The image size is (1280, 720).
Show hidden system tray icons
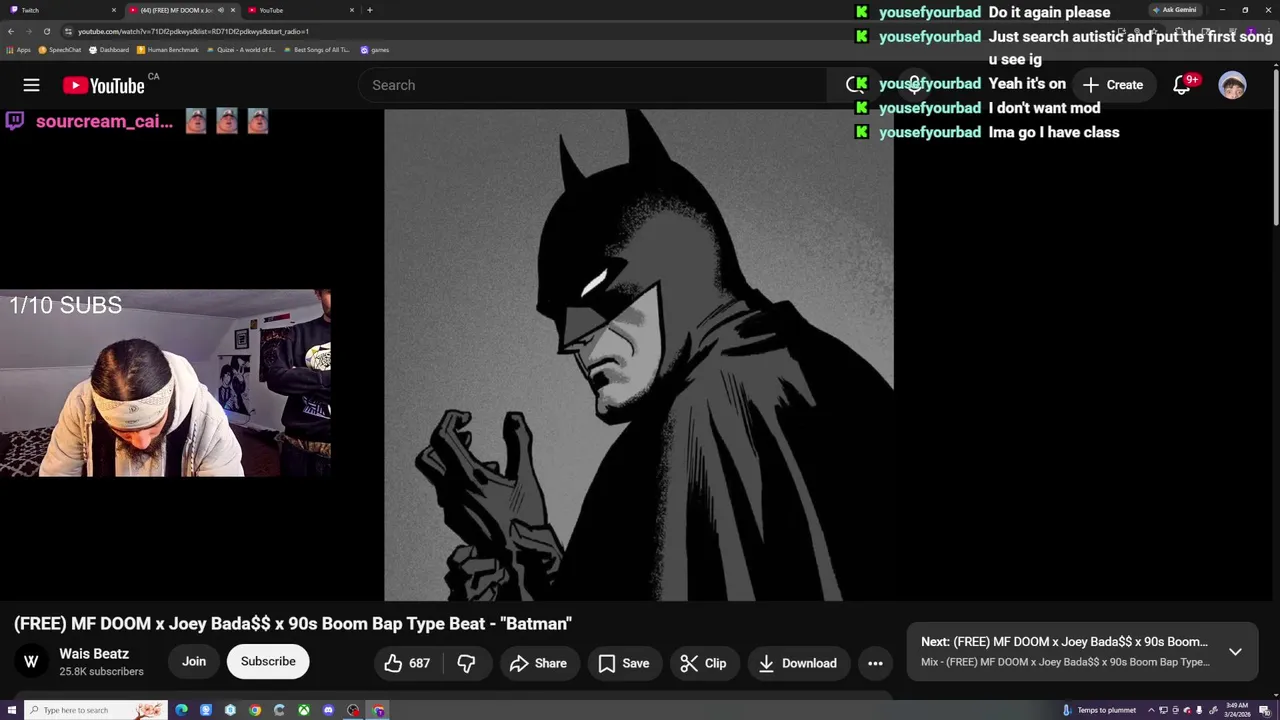click(x=1151, y=710)
